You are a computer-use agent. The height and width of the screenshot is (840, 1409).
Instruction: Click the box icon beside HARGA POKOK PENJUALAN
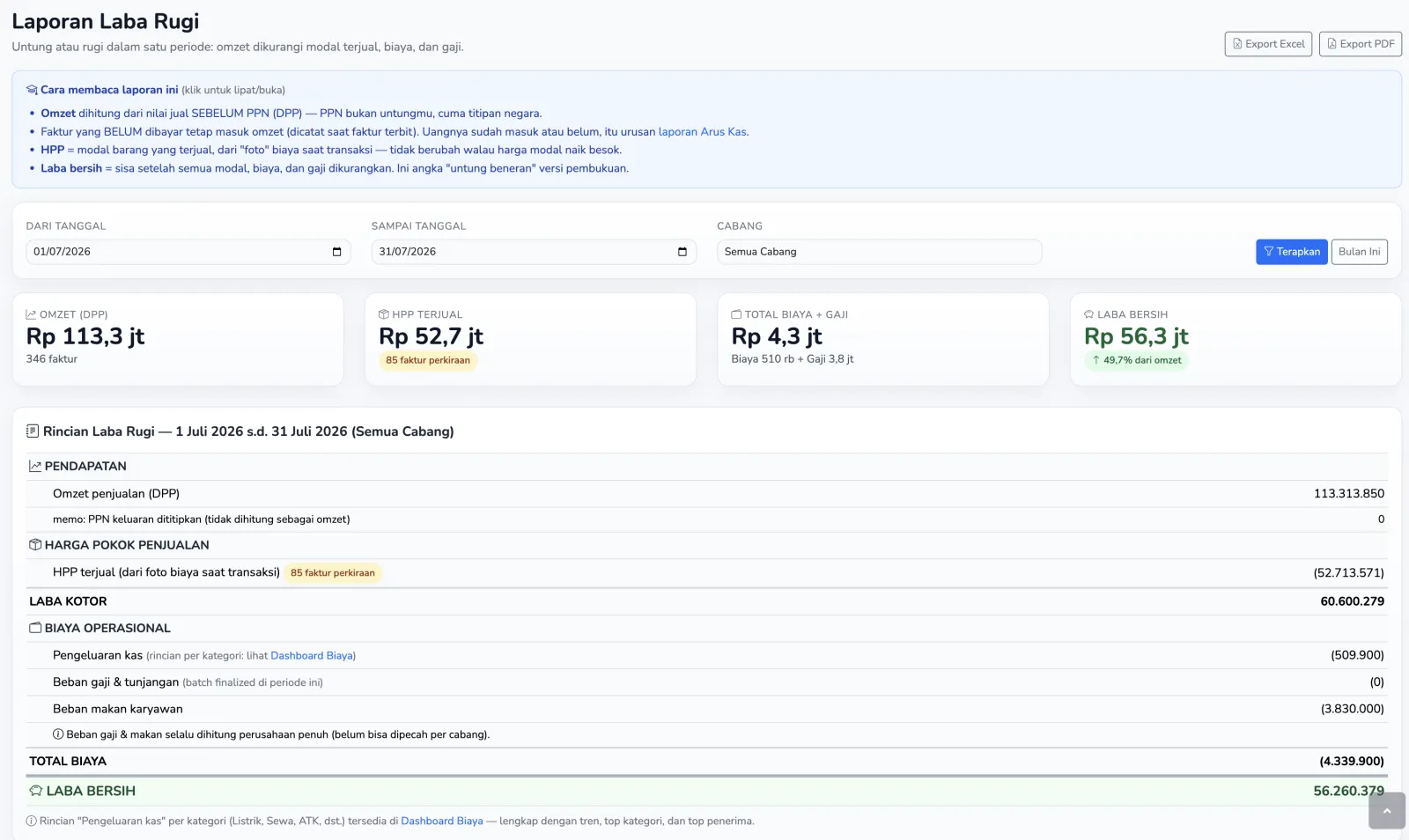coord(35,545)
